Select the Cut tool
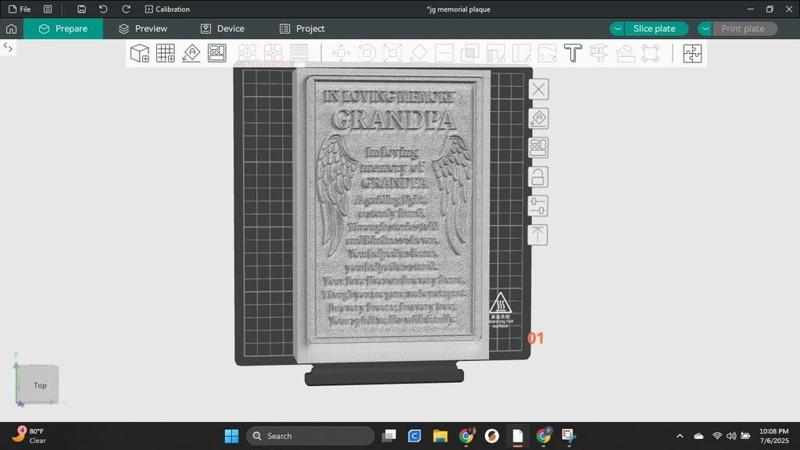 pyautogui.click(x=444, y=53)
